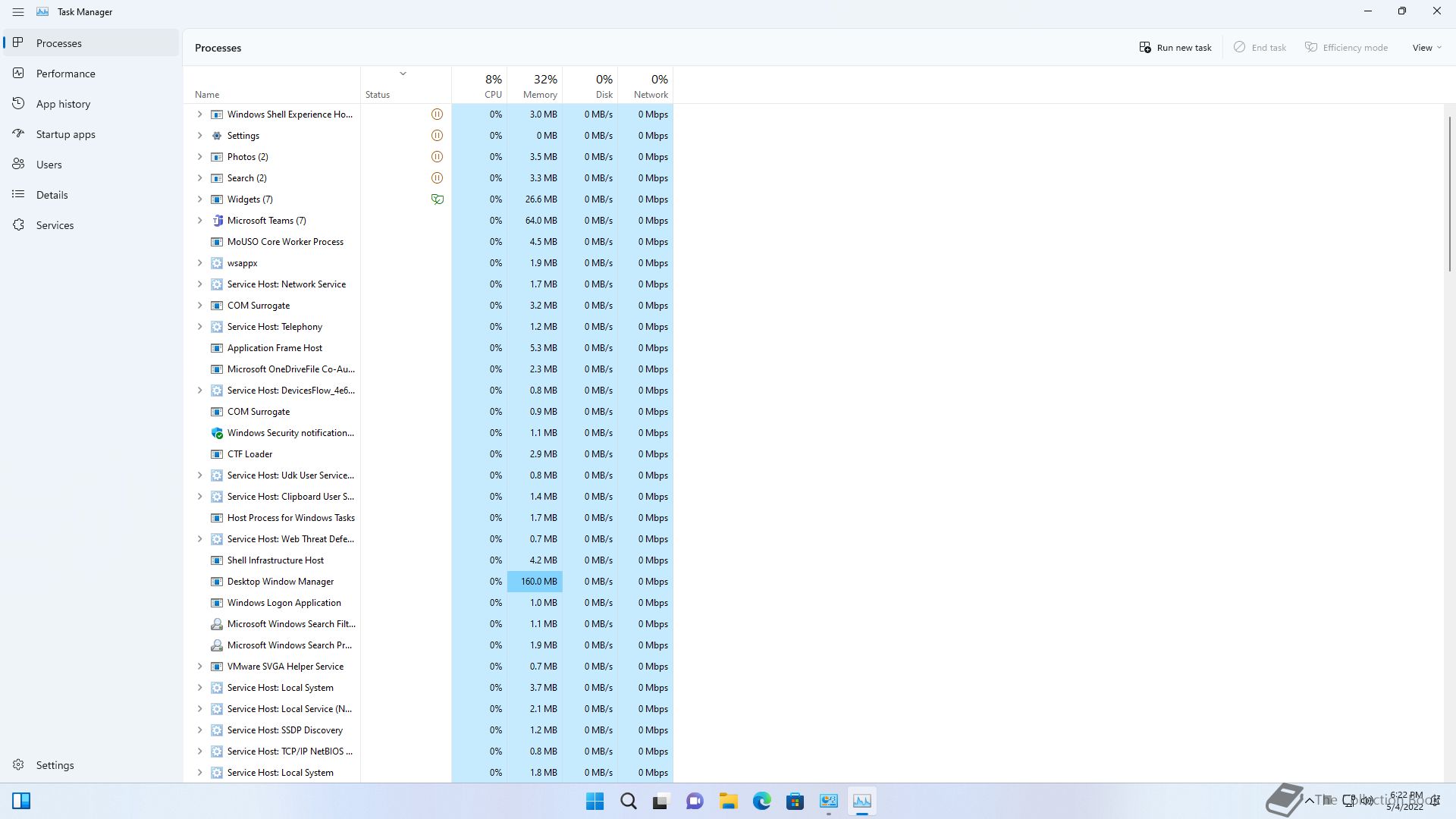Click the End task button
Image resolution: width=1456 pixels, height=819 pixels.
point(1260,48)
